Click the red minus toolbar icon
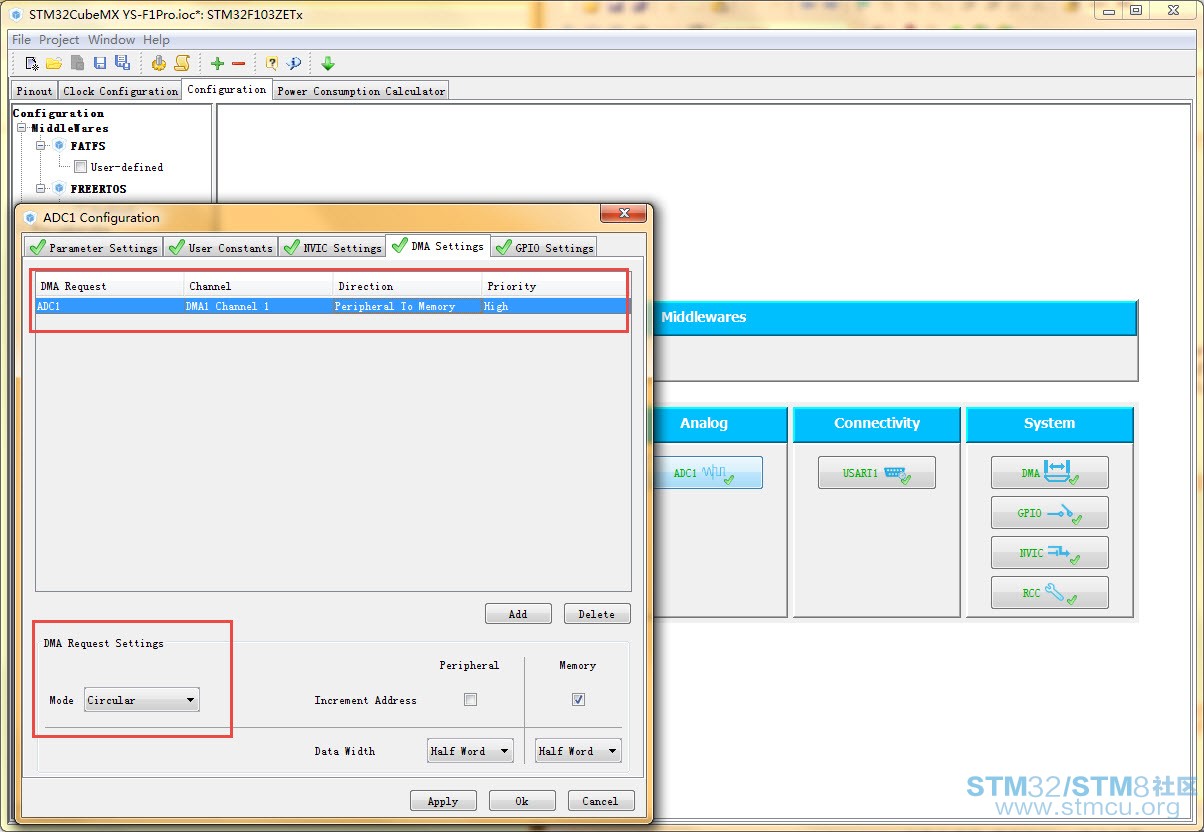This screenshot has width=1204, height=832. (238, 63)
